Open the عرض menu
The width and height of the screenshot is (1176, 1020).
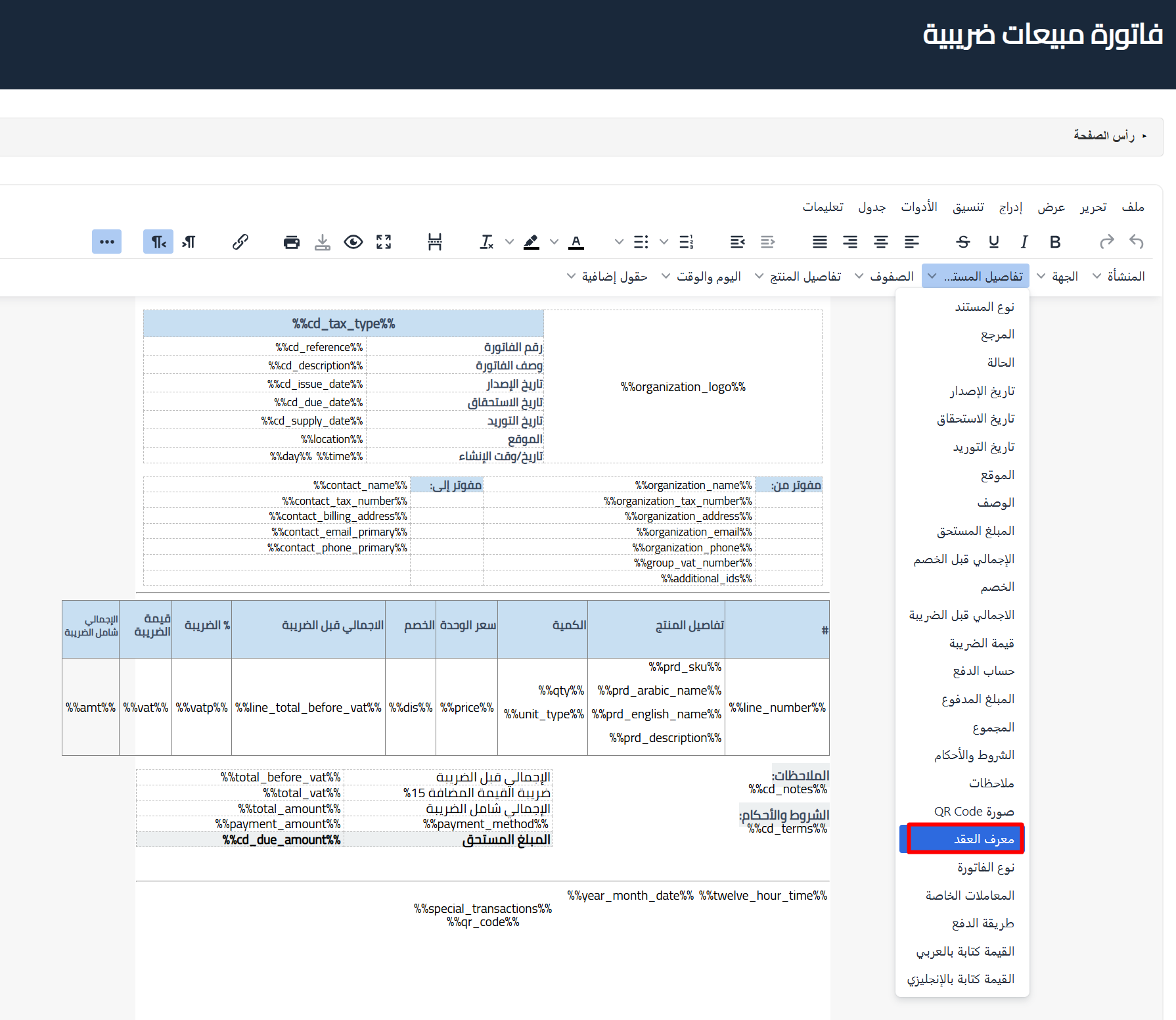pos(1051,206)
